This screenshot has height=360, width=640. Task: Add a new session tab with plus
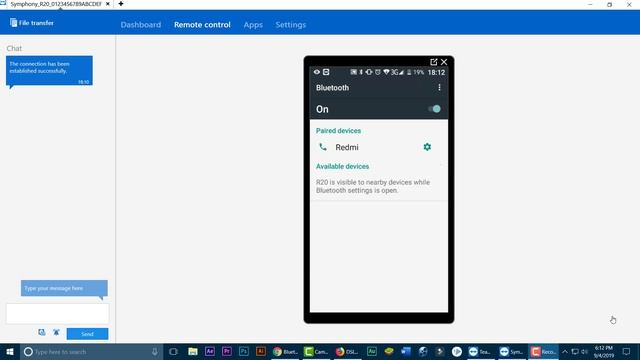pos(121,4)
